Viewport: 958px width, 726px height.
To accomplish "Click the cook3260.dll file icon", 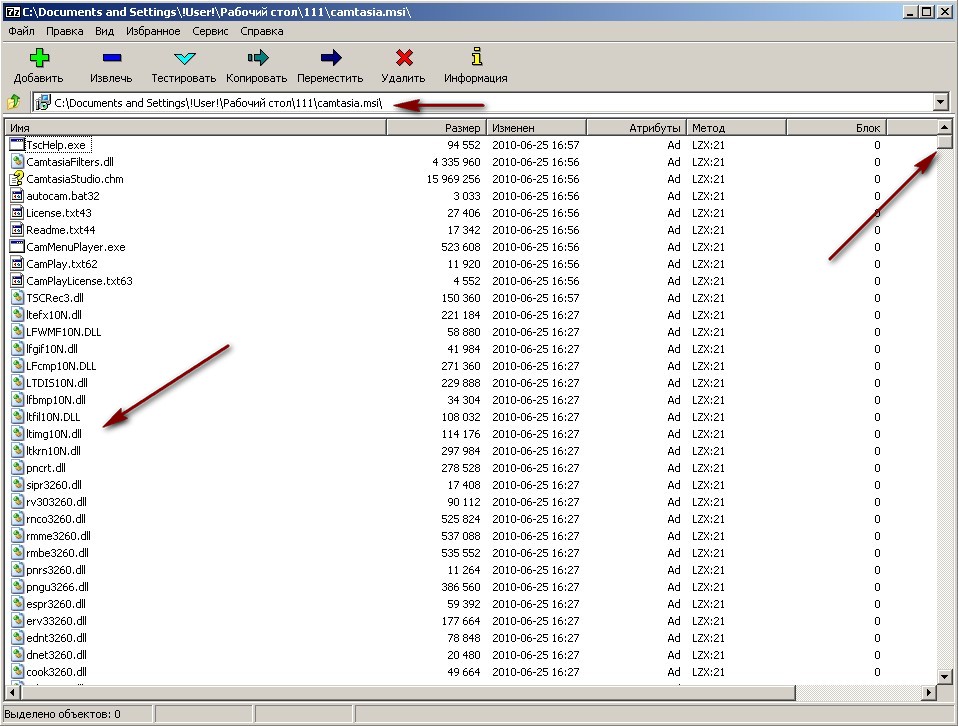I will point(17,672).
